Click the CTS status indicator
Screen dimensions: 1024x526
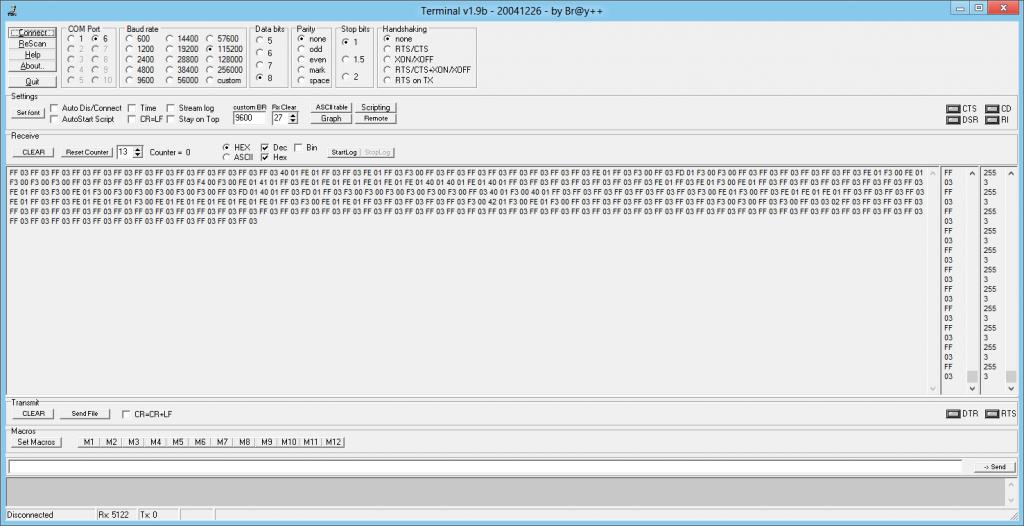pos(953,108)
